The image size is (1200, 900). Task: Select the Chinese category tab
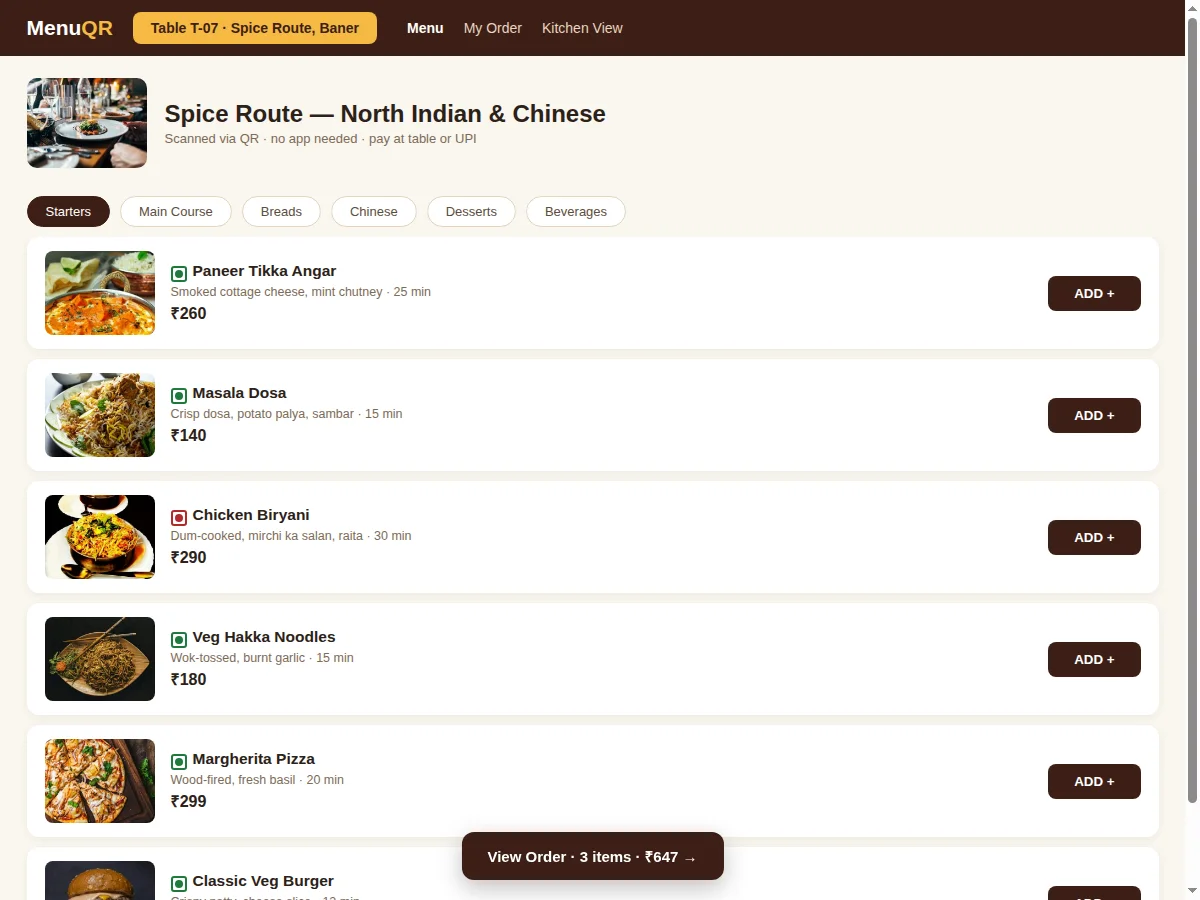click(x=374, y=212)
